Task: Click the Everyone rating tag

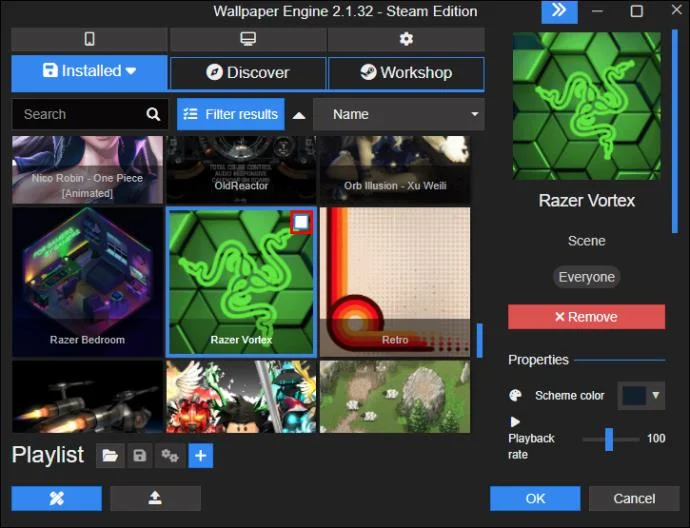Action: click(x=587, y=277)
